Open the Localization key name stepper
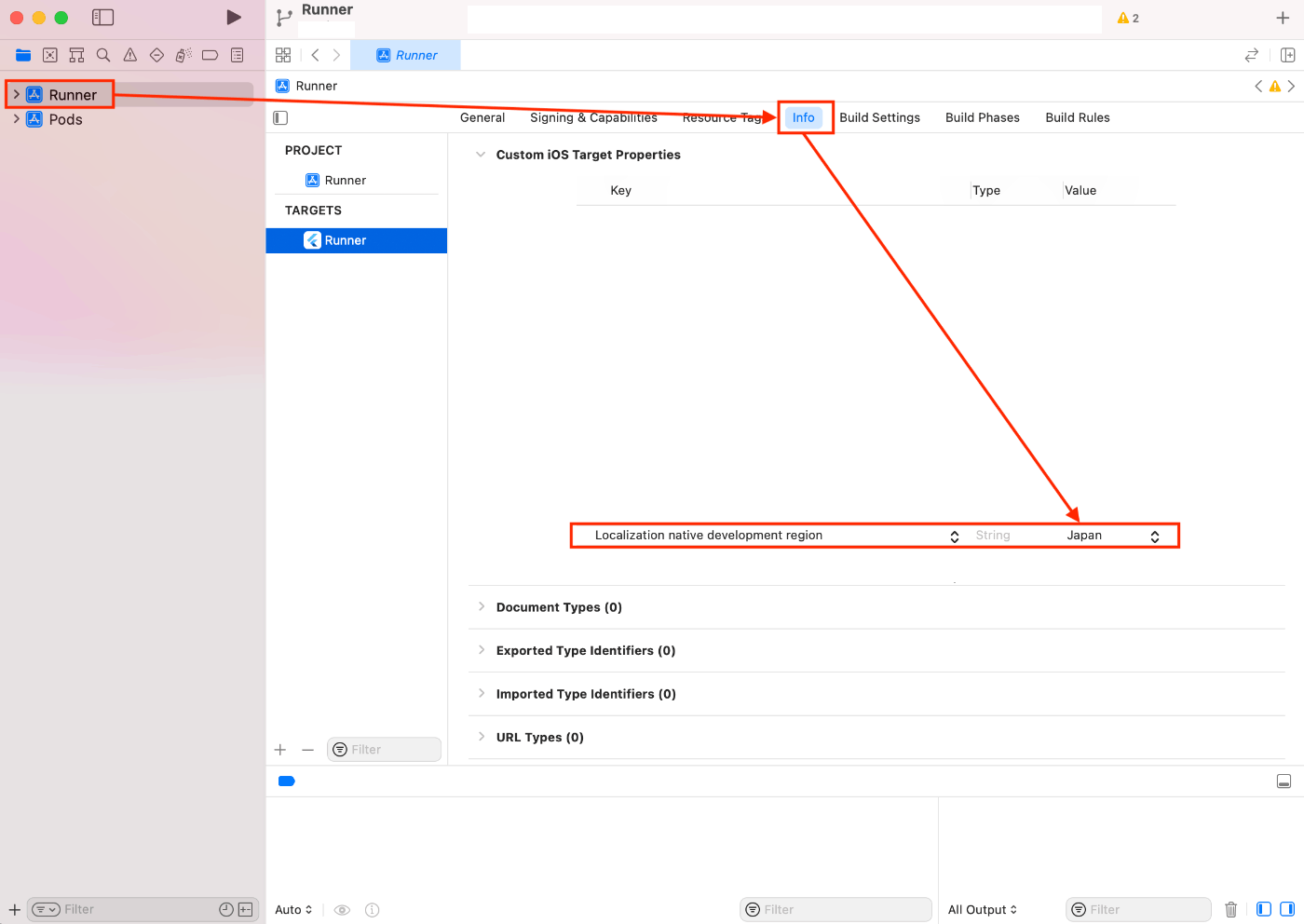This screenshot has height=924, width=1304. click(x=955, y=536)
